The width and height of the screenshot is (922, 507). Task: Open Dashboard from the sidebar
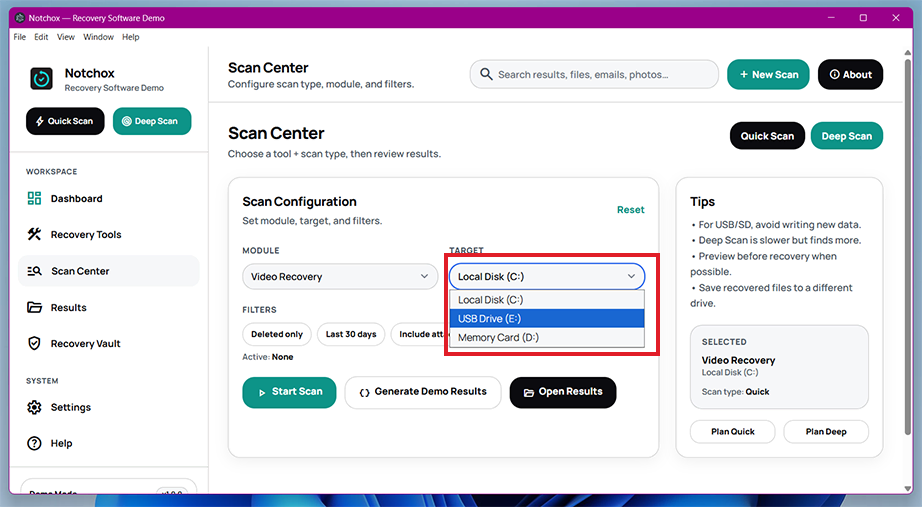[109, 199]
